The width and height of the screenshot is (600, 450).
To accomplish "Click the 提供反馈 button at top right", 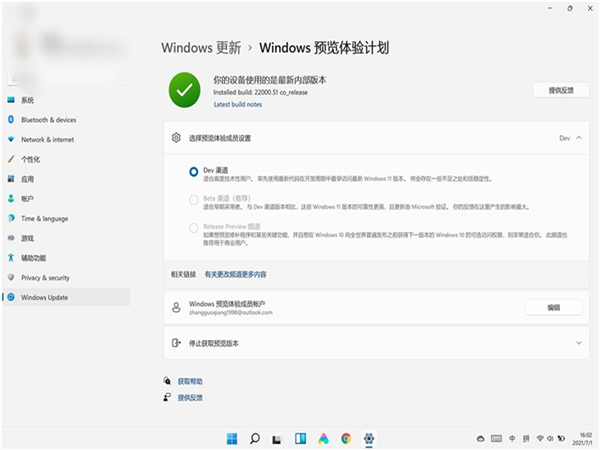I will click(x=560, y=90).
